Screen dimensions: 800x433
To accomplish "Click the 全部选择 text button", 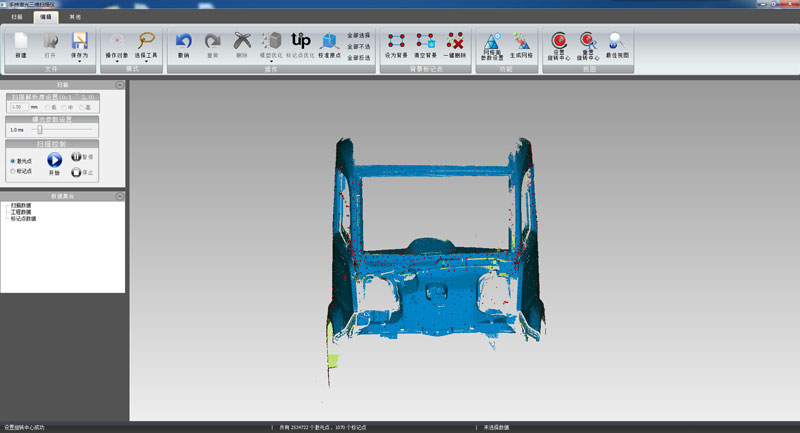I will coord(359,34).
